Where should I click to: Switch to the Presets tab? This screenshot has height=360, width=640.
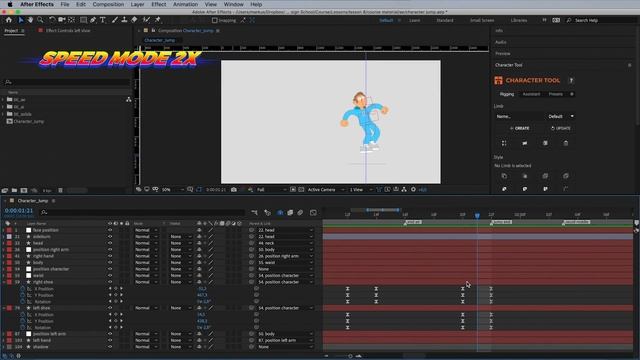click(x=556, y=94)
